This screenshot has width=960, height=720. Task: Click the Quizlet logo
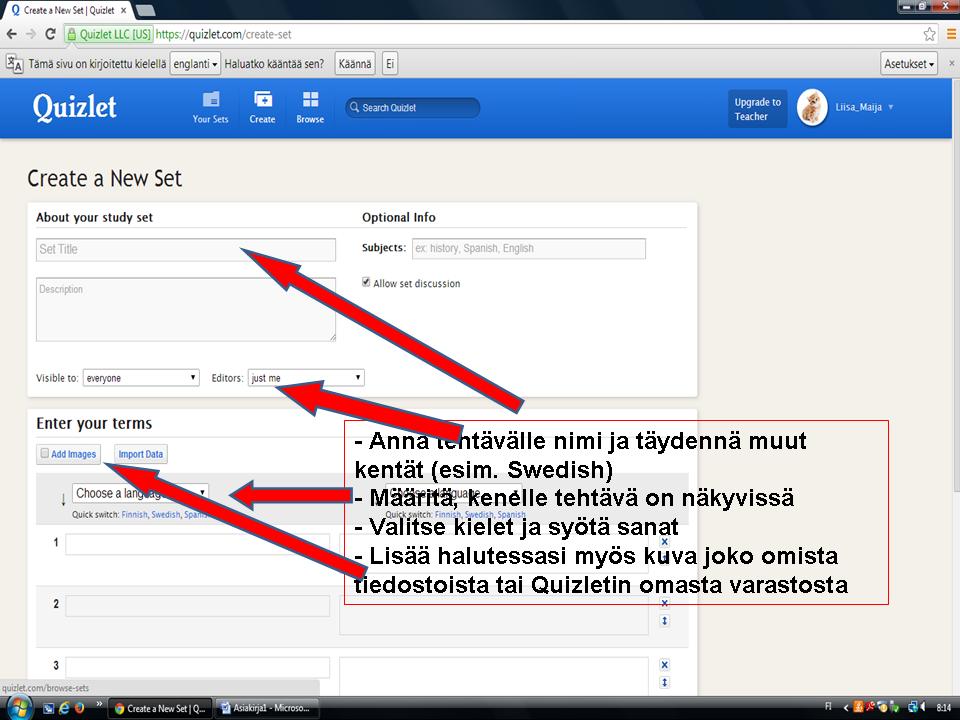click(x=75, y=107)
